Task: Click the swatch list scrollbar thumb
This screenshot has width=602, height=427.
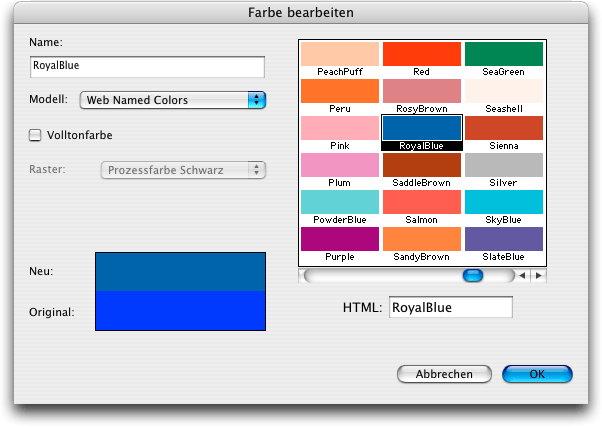Action: 473,275
